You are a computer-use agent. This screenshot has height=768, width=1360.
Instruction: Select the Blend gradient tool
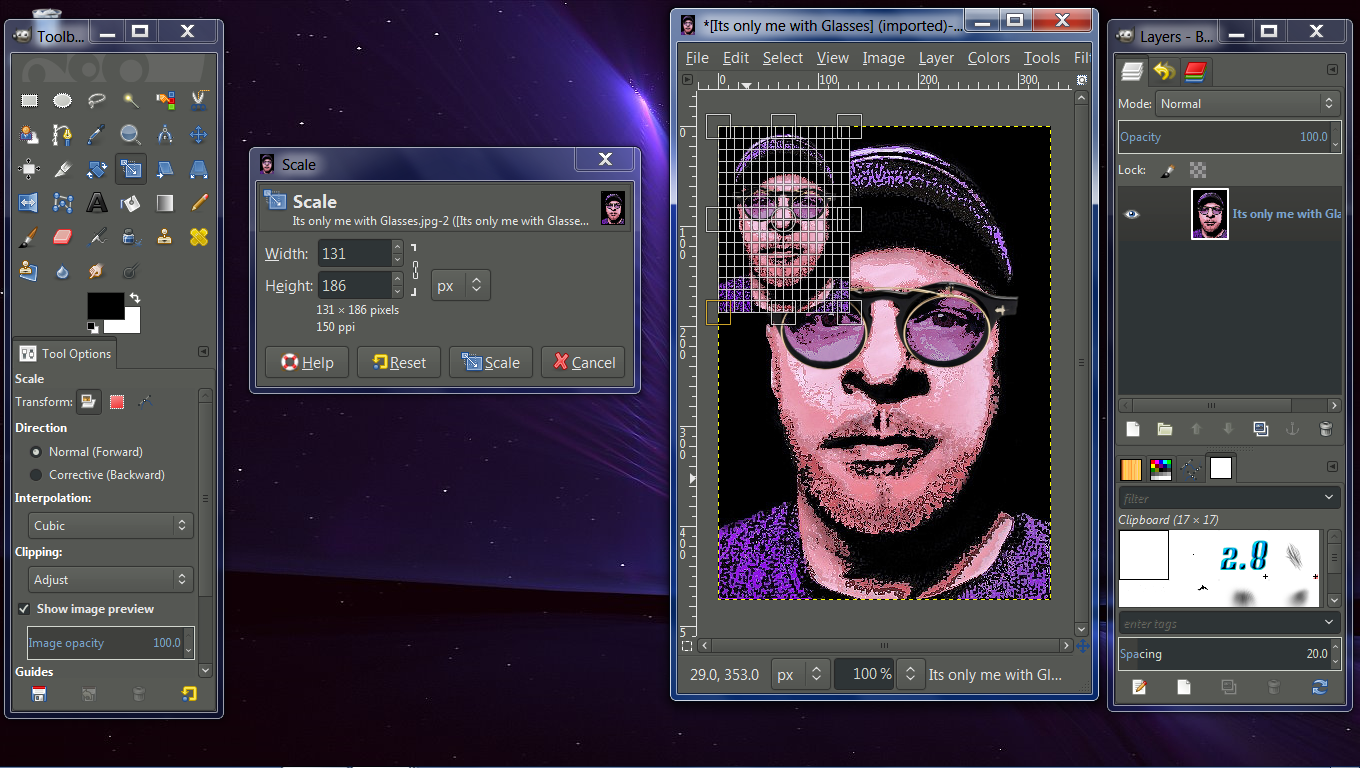point(165,203)
